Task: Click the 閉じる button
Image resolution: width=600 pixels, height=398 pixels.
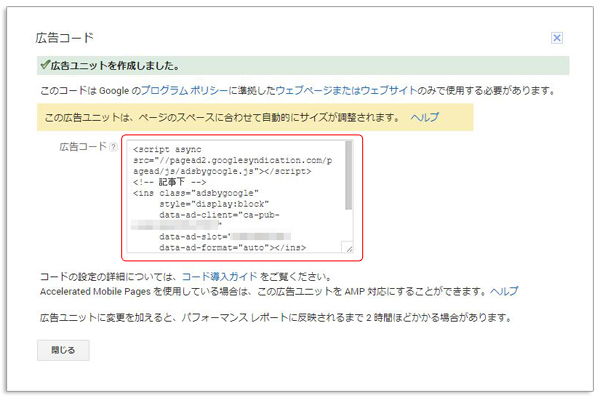Action: coord(63,350)
